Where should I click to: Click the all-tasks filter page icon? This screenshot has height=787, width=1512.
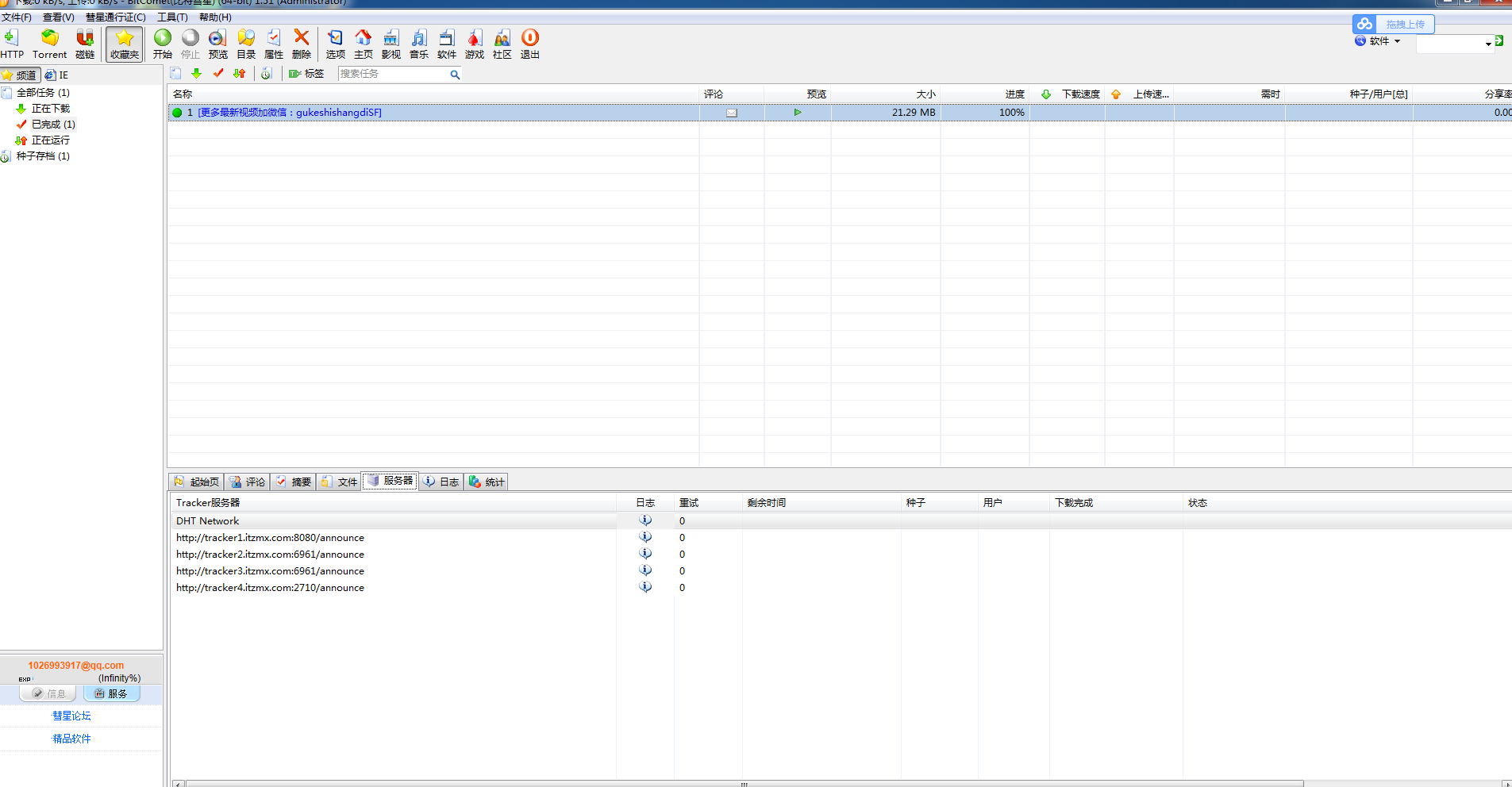176,74
